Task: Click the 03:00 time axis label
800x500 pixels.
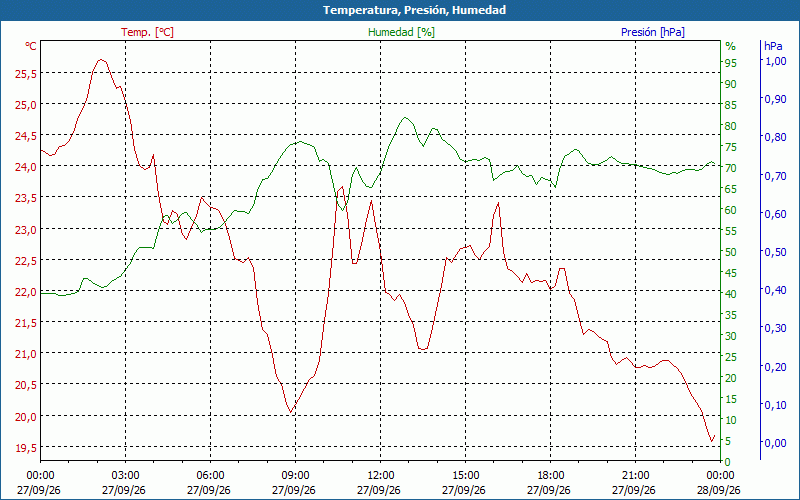Action: coord(125,476)
